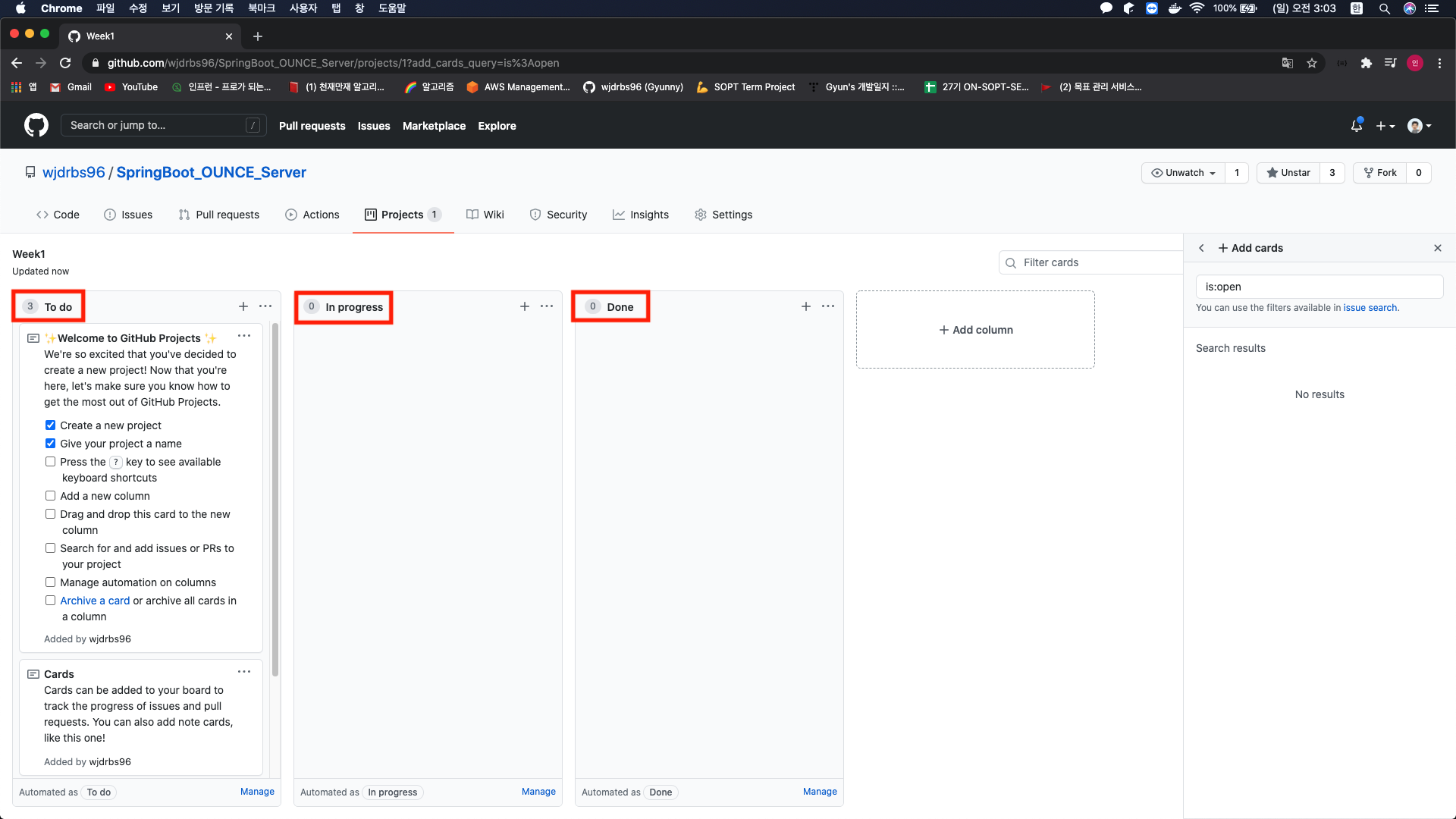Open the plus create-new dropdown in the header

(1385, 126)
